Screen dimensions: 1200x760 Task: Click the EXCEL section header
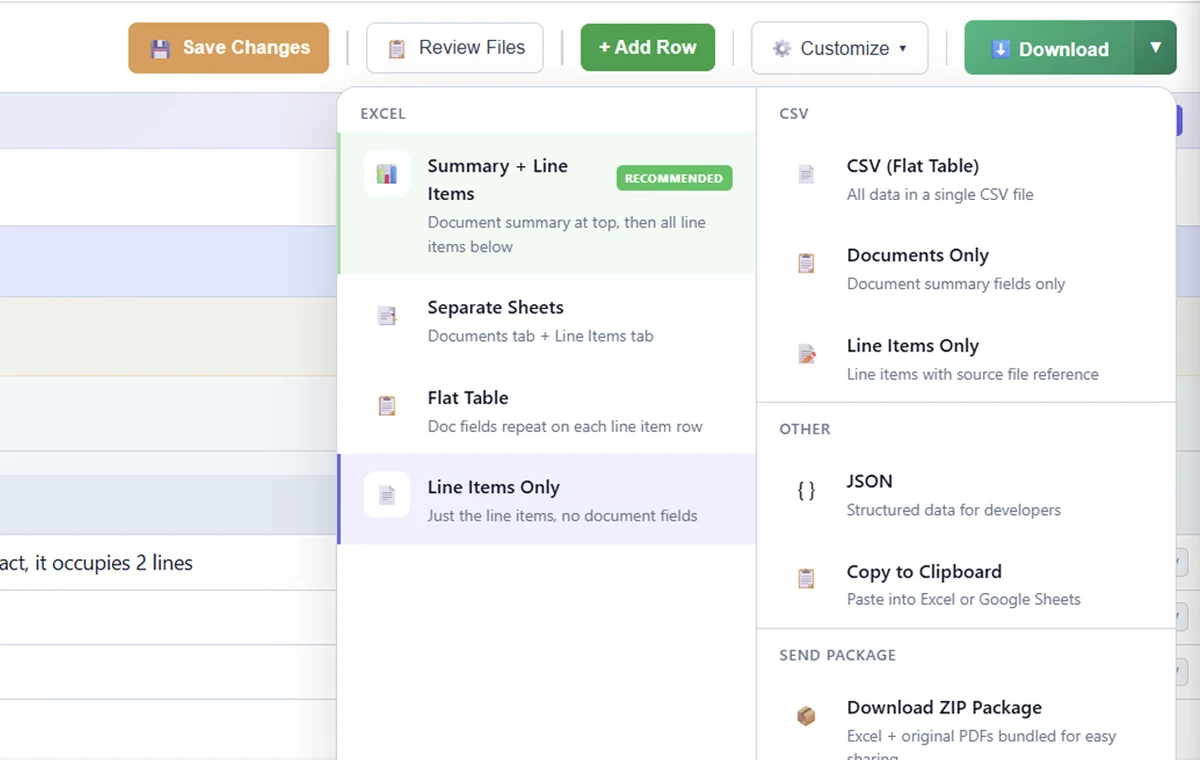click(383, 114)
